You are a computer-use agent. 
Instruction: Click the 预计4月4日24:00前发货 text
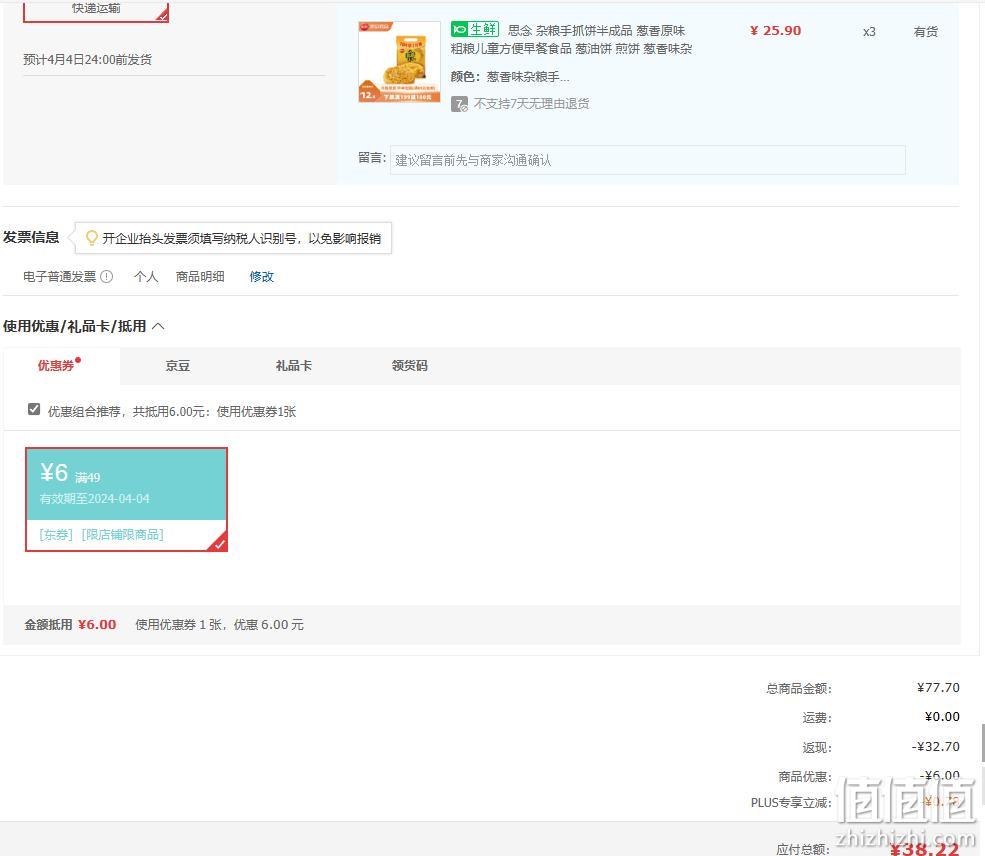[x=87, y=60]
